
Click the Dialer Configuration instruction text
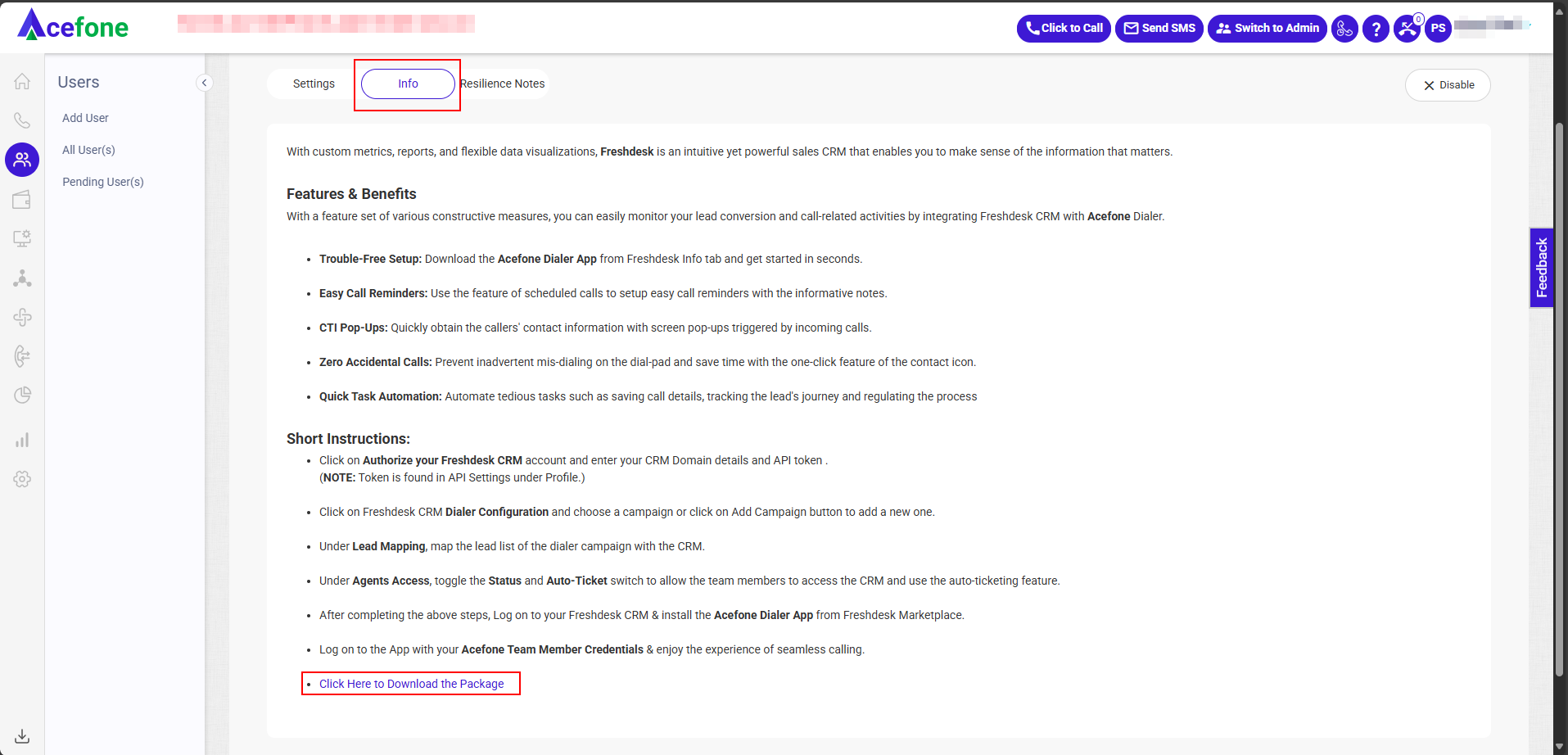[626, 512]
